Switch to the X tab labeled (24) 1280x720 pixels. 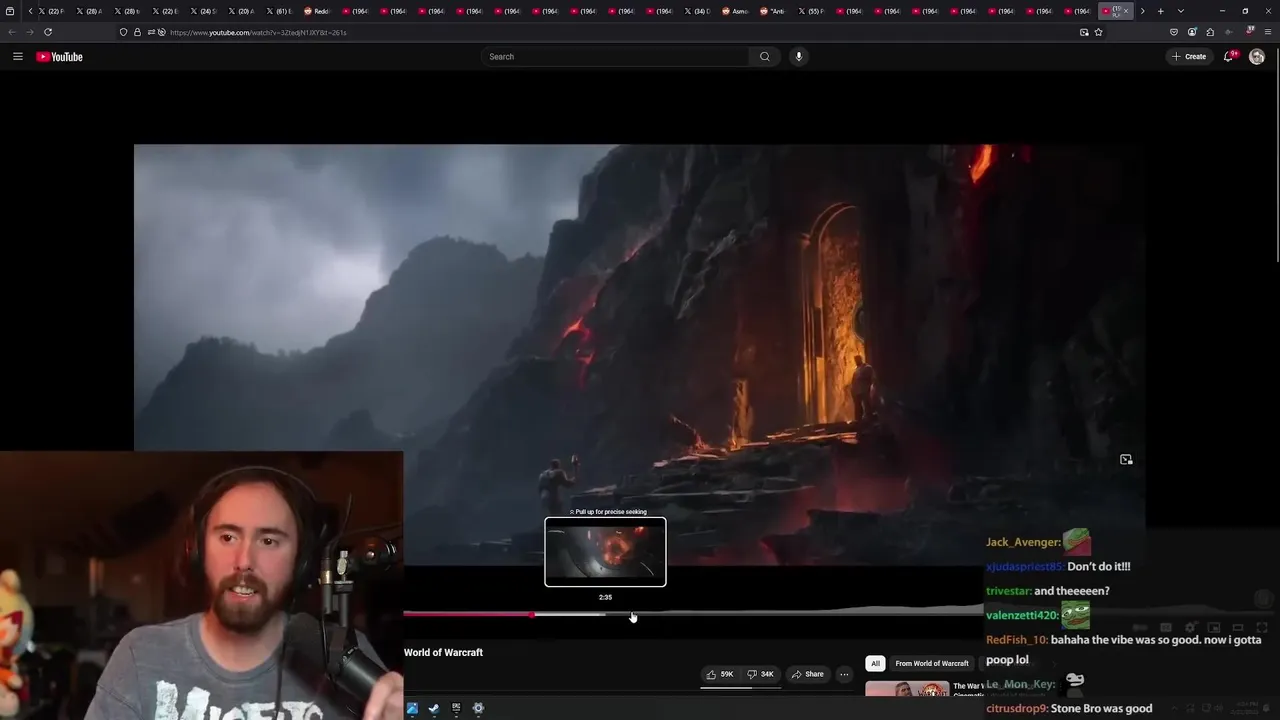pyautogui.click(x=203, y=11)
